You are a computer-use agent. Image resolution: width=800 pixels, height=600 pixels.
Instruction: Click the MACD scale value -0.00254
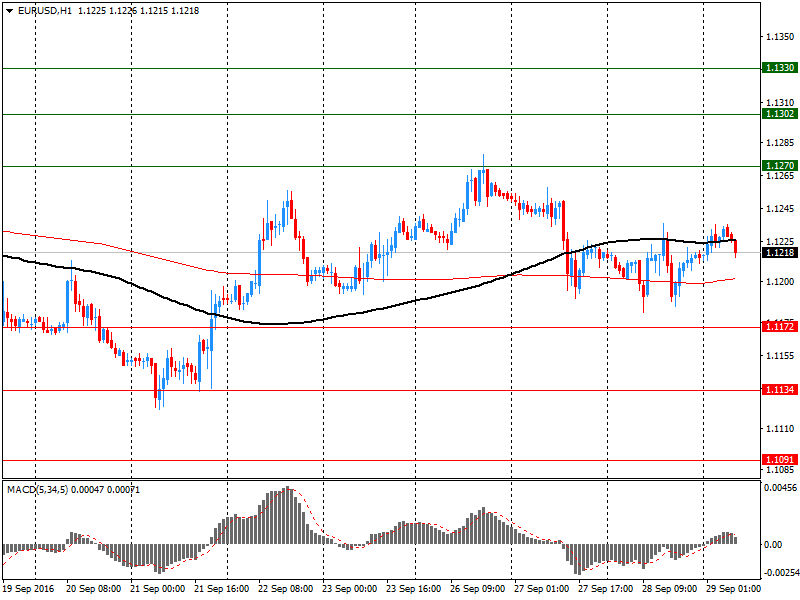click(x=781, y=573)
